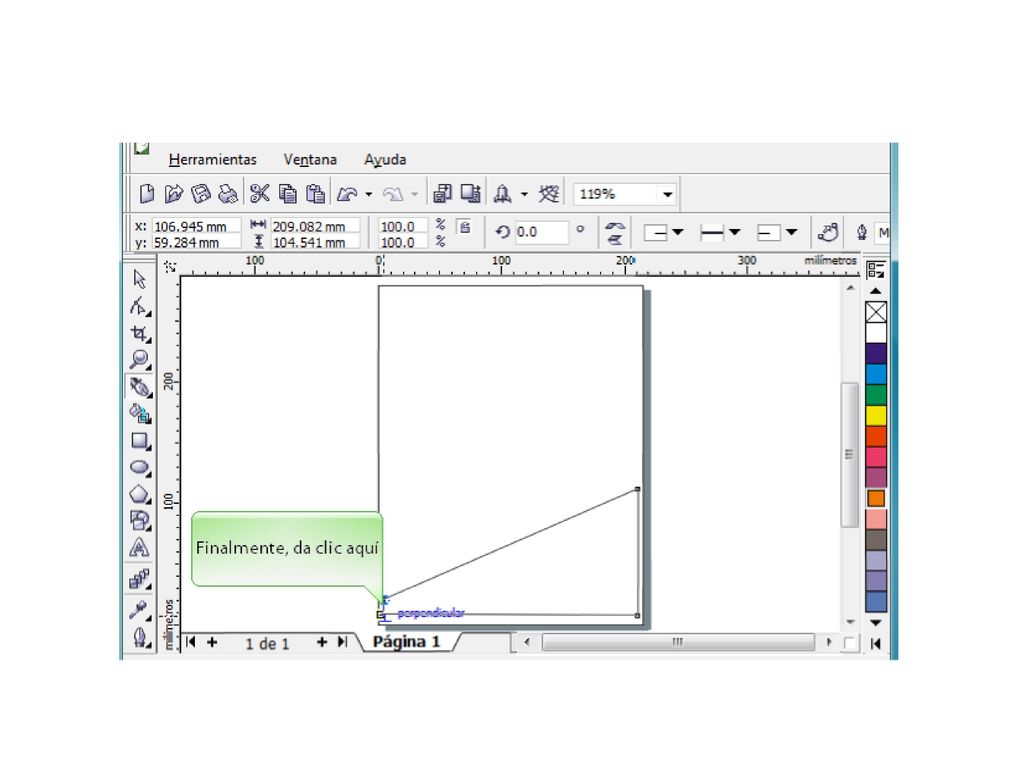Select the Polygon tool
Image resolution: width=1024 pixels, height=768 pixels.
coord(140,494)
